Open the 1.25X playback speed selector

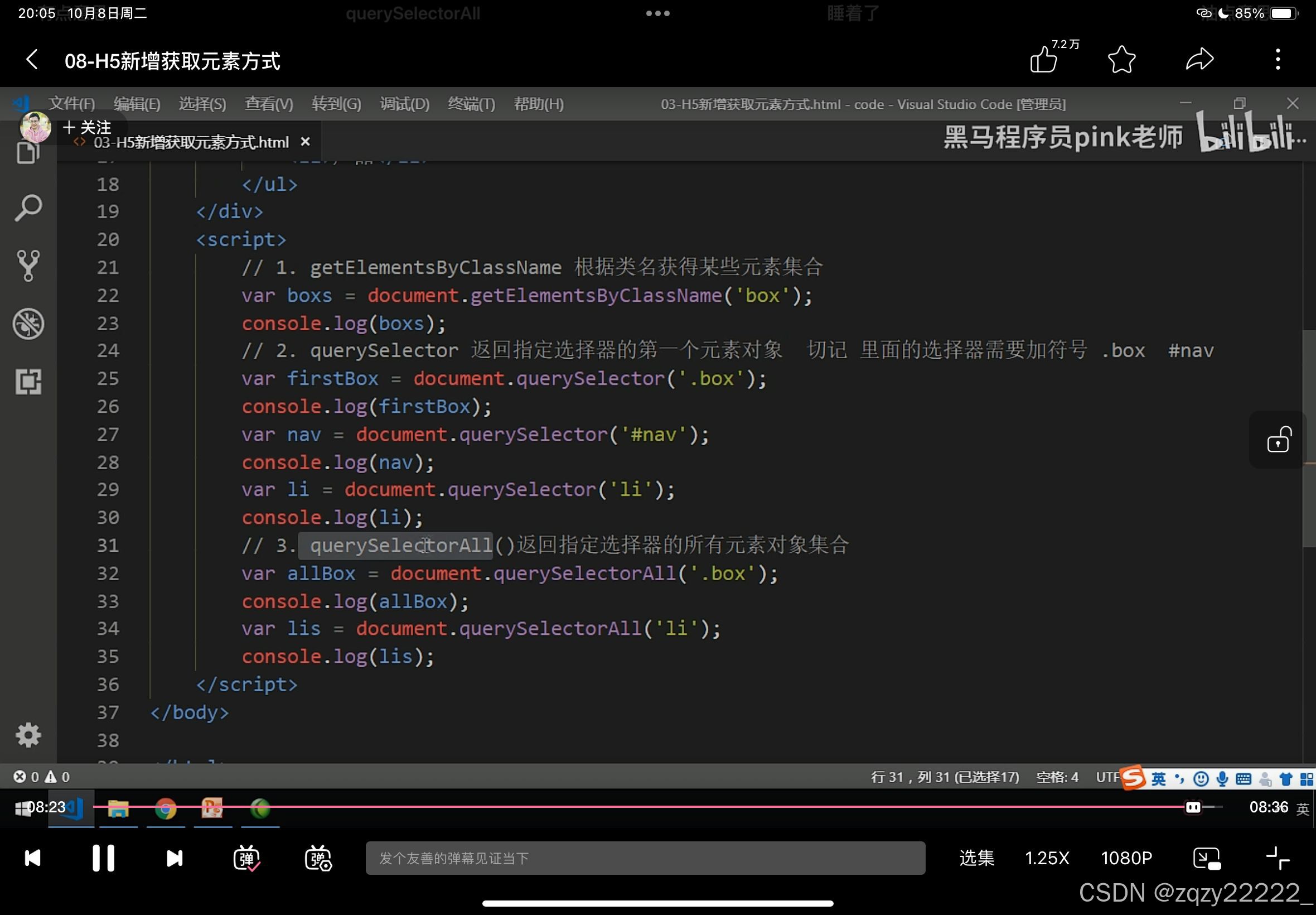coord(1047,858)
